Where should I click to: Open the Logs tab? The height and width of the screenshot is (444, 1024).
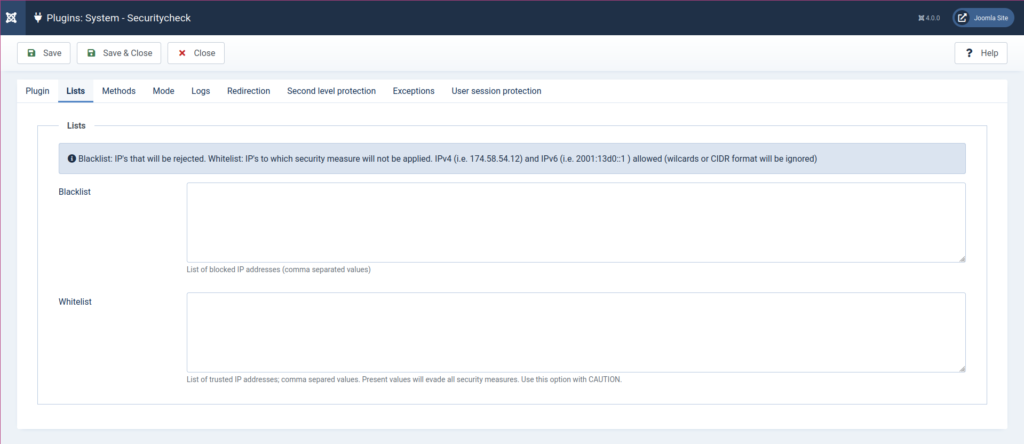200,91
